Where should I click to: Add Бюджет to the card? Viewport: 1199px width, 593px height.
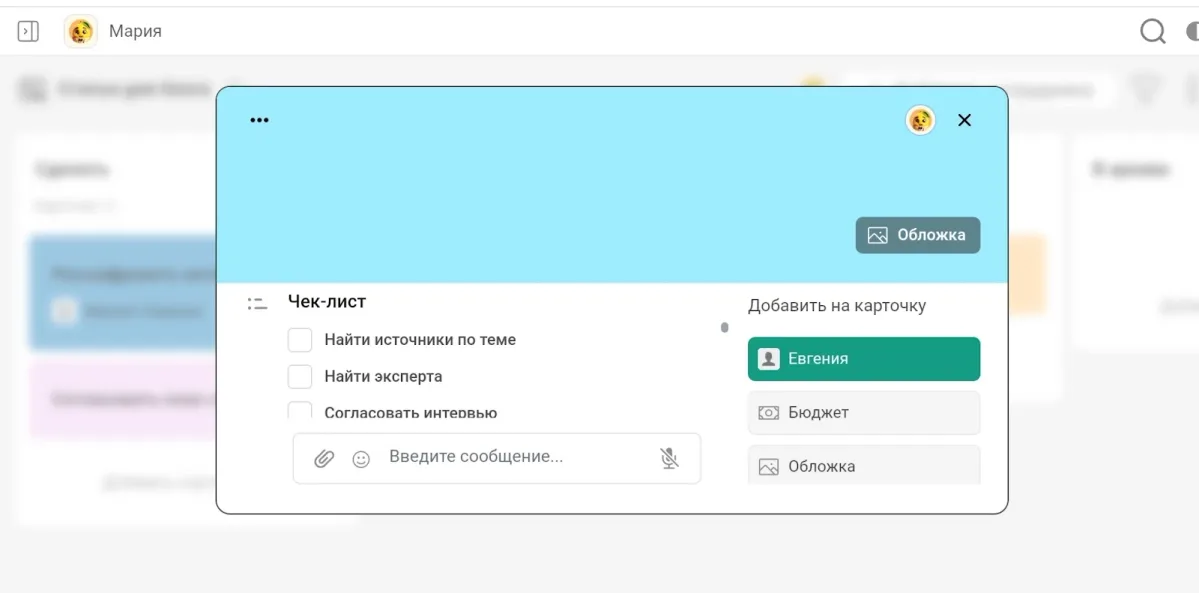pyautogui.click(x=863, y=412)
